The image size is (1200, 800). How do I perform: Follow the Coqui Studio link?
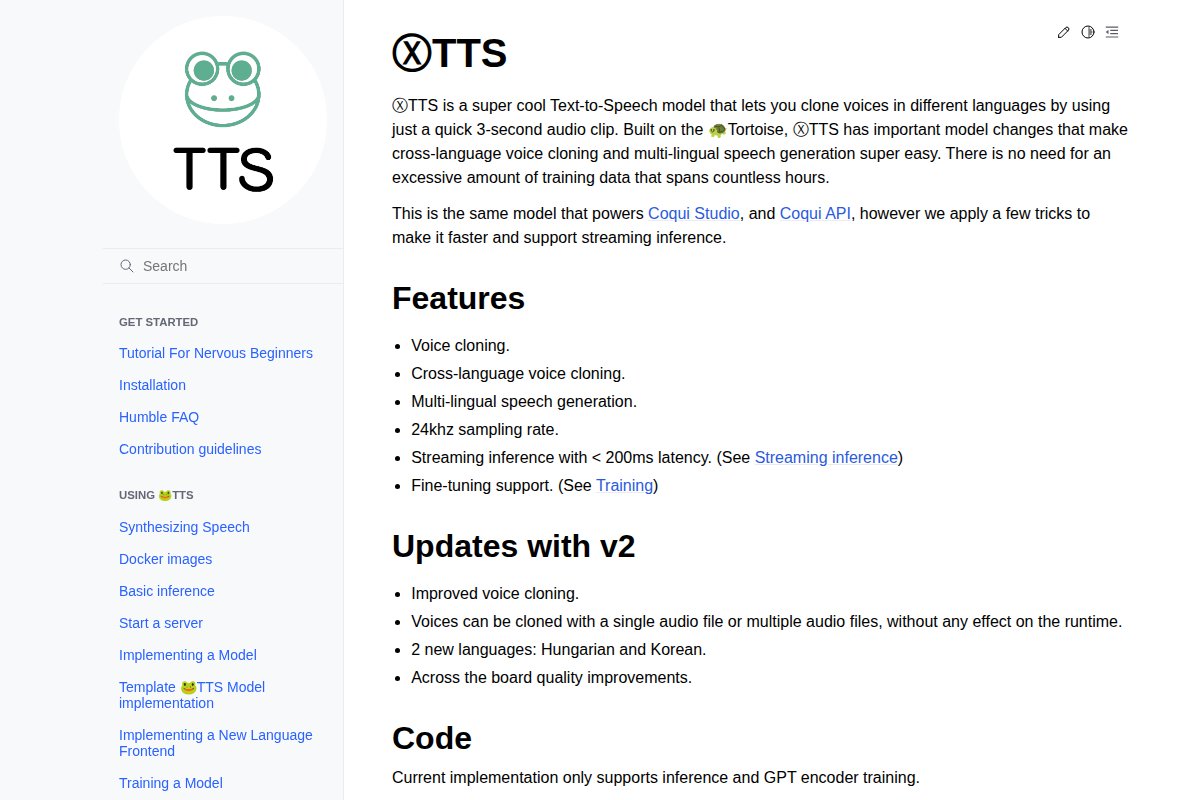(x=693, y=213)
